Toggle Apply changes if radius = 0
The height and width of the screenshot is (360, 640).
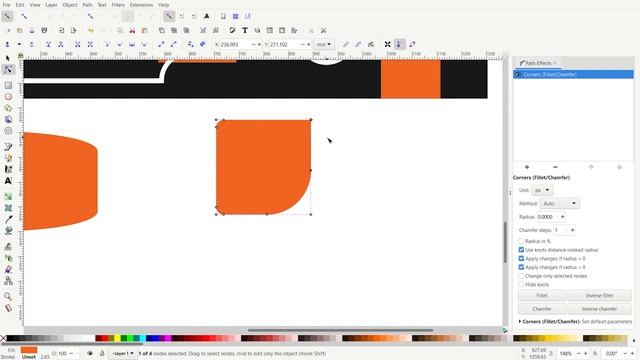click(521, 258)
